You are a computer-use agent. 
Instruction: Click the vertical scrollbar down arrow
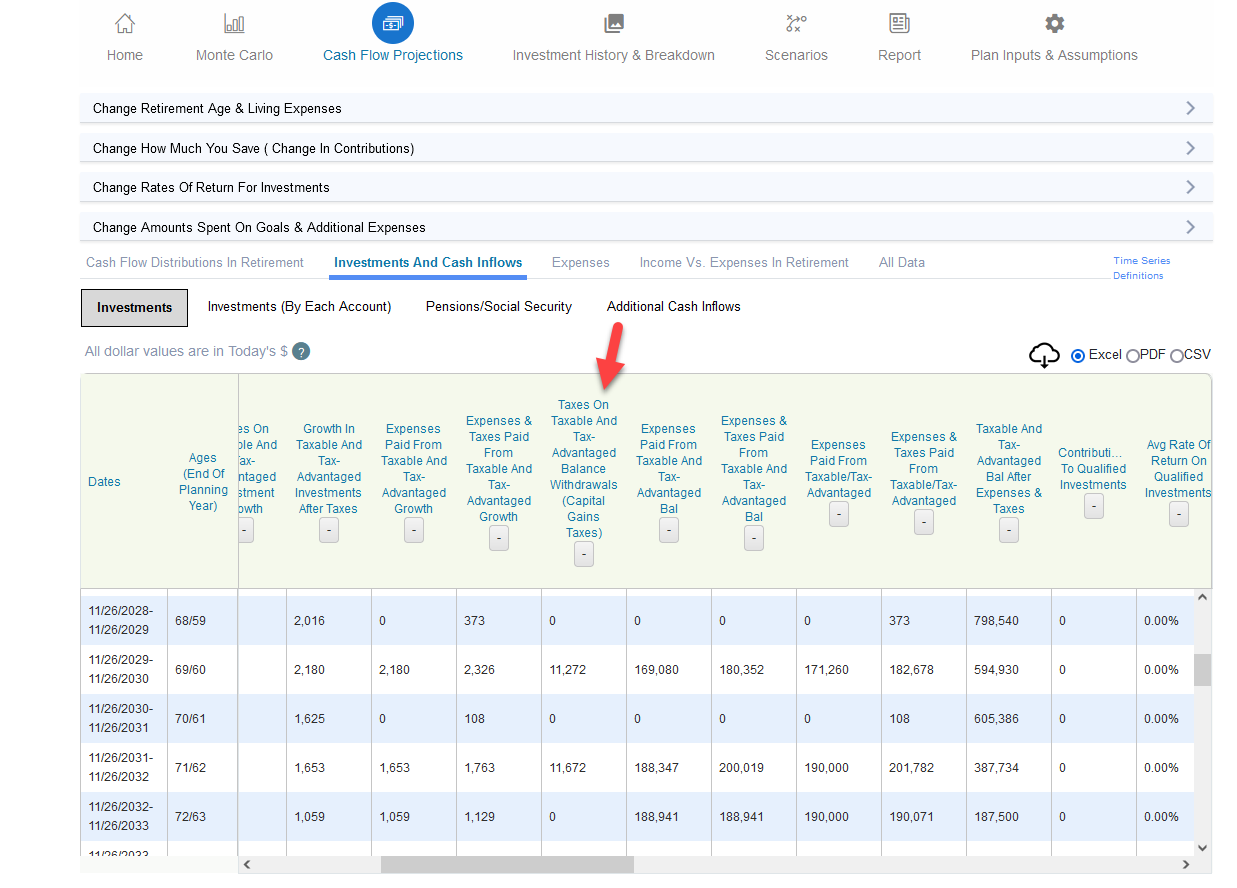pyautogui.click(x=1203, y=848)
